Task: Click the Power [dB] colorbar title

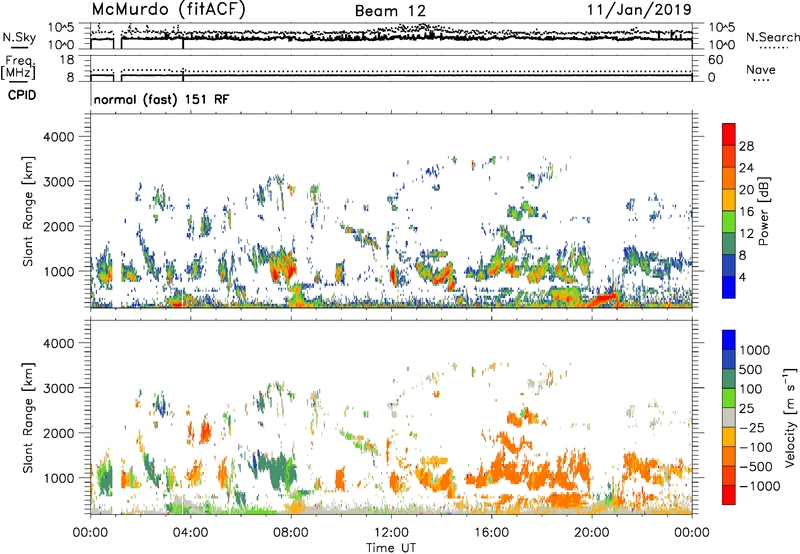Action: (x=763, y=211)
